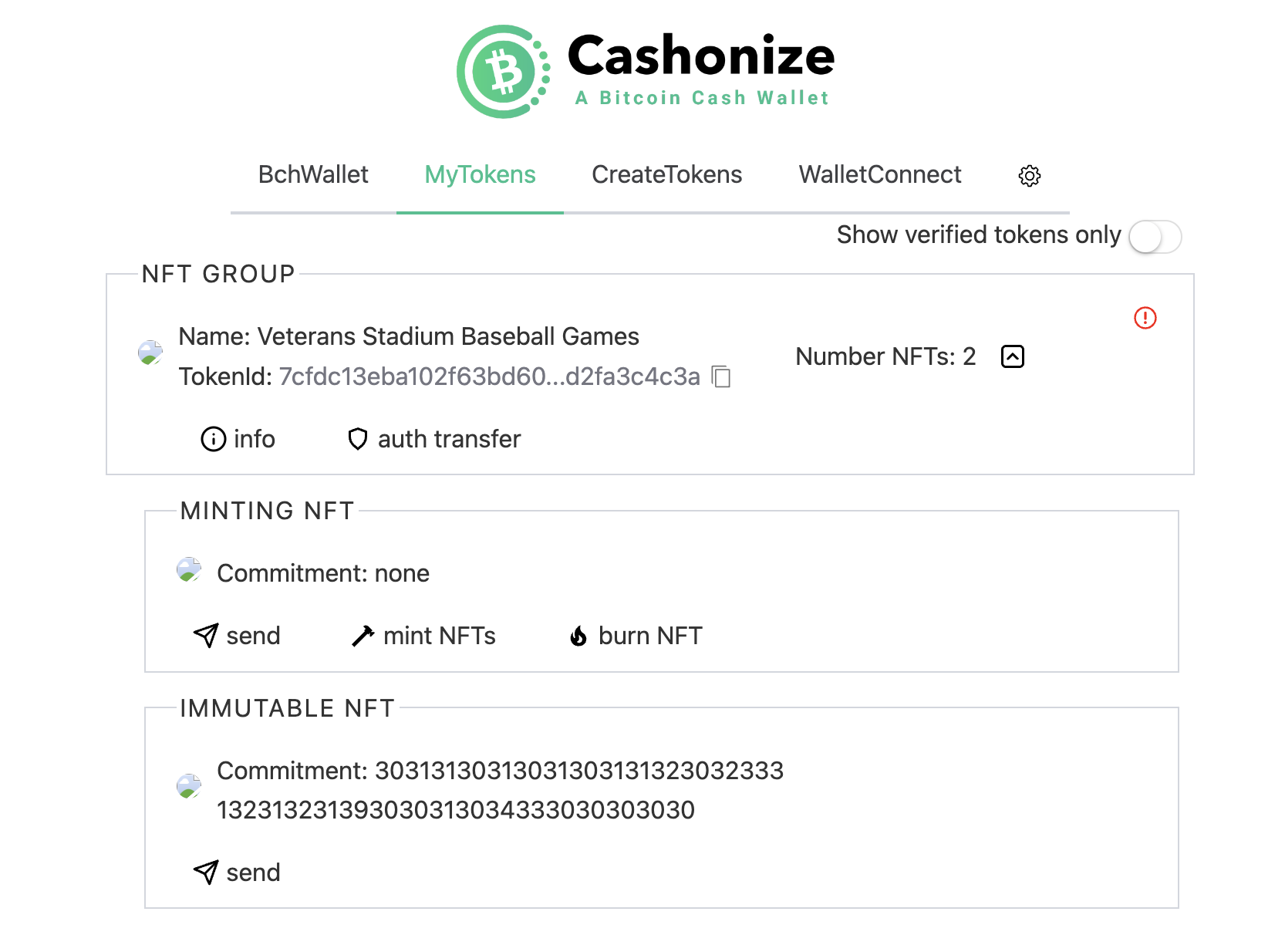
Task: Open info for Veterans Stadium token
Action: pos(238,439)
